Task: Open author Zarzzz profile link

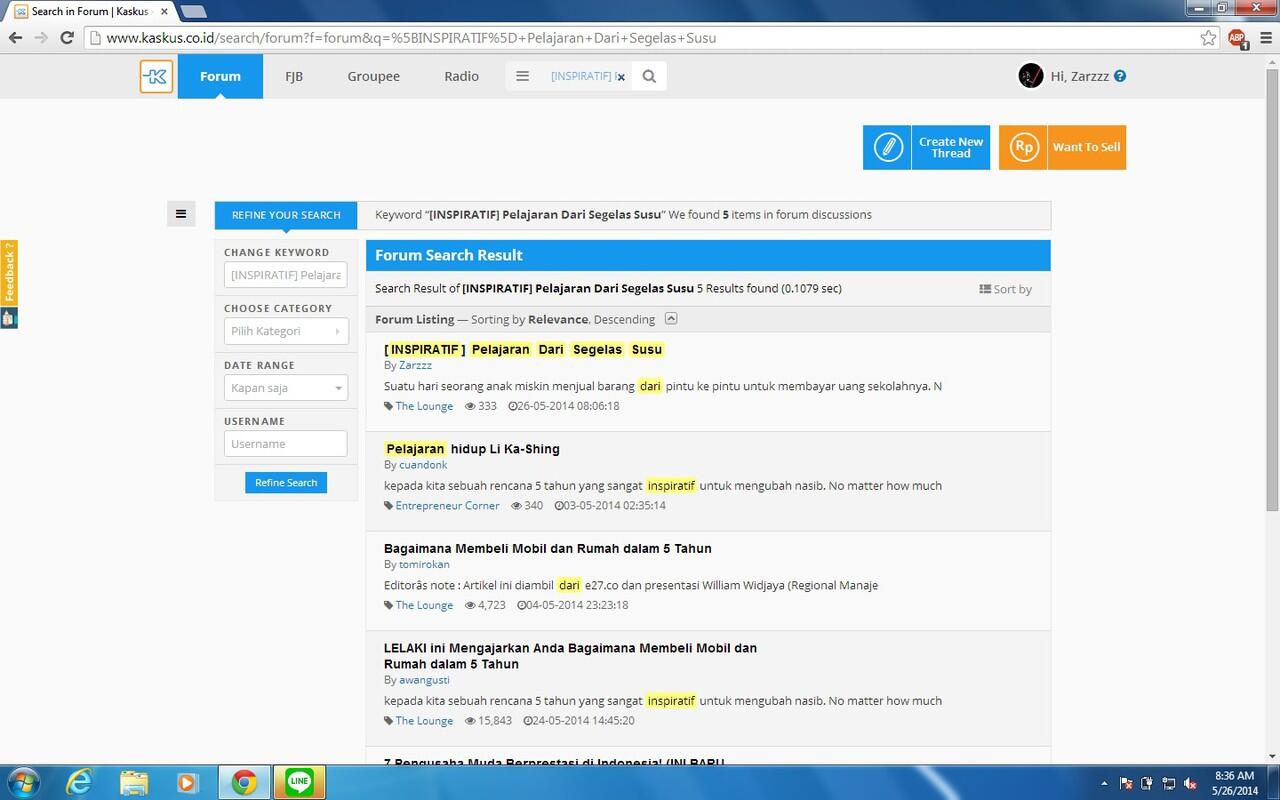Action: [415, 365]
